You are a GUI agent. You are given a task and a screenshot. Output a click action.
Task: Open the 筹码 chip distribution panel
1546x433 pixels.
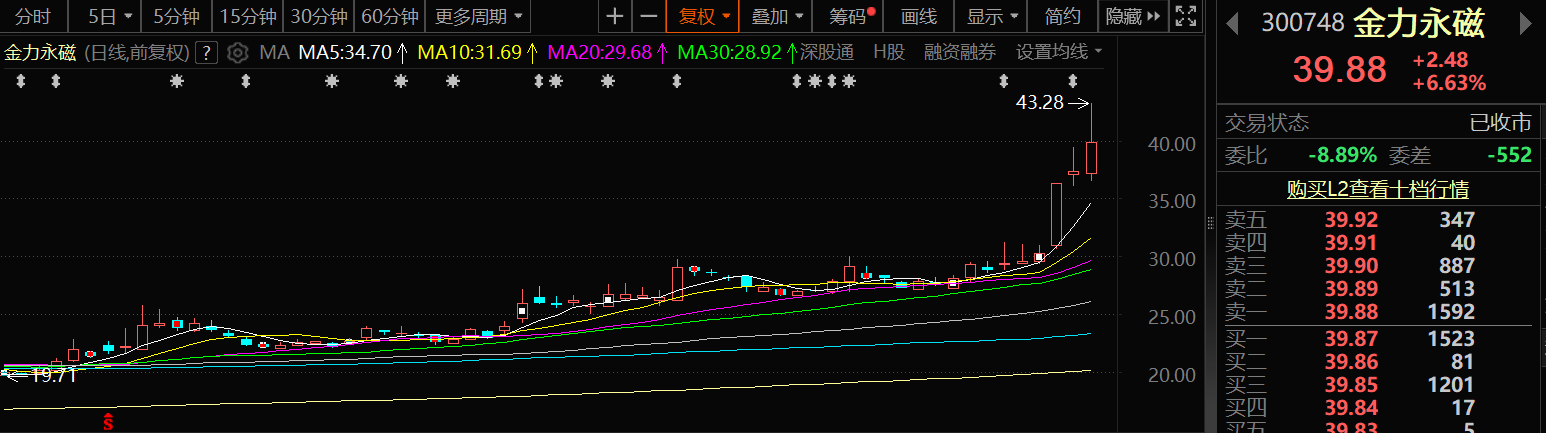point(849,16)
